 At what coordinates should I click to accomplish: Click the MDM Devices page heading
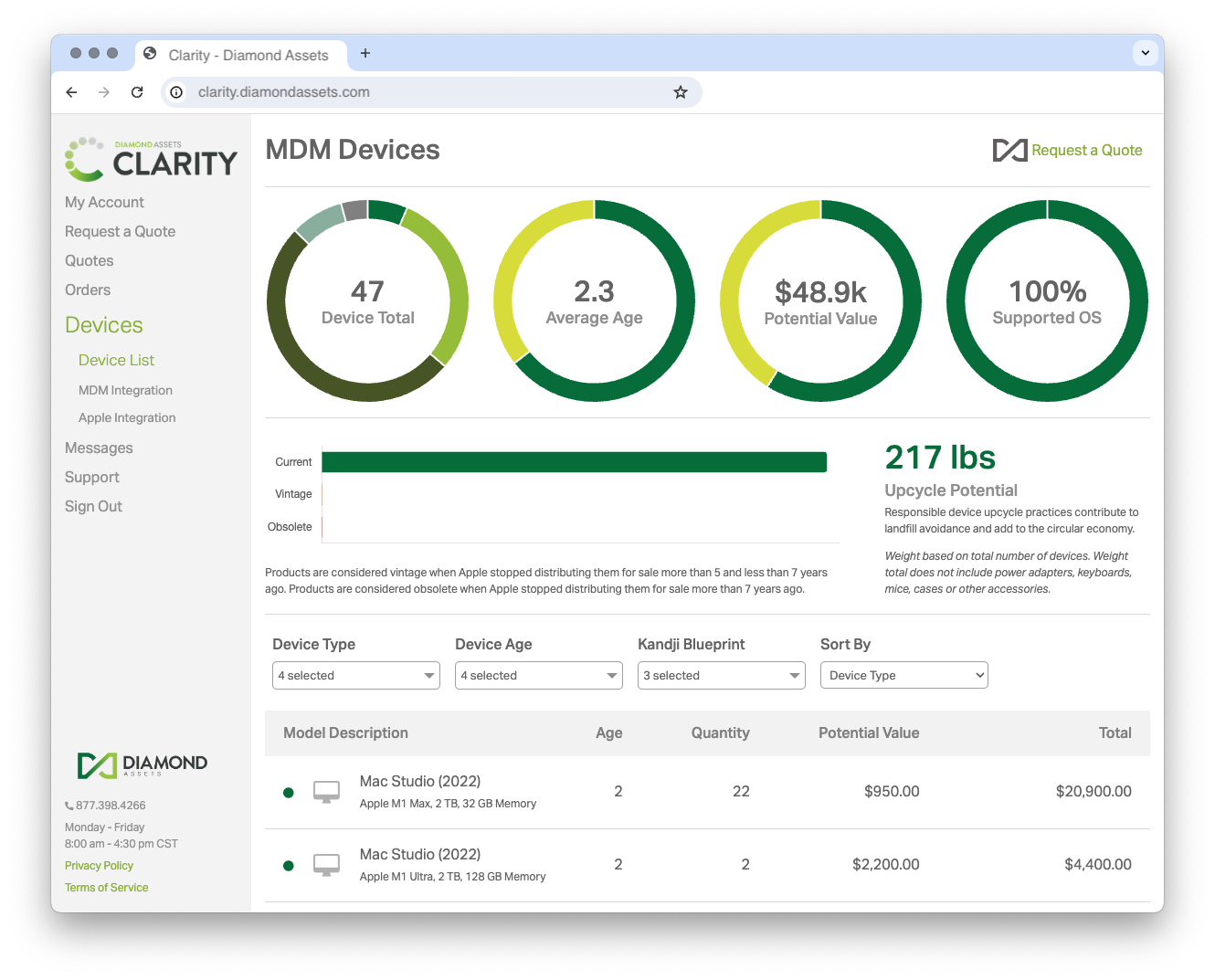click(x=353, y=150)
